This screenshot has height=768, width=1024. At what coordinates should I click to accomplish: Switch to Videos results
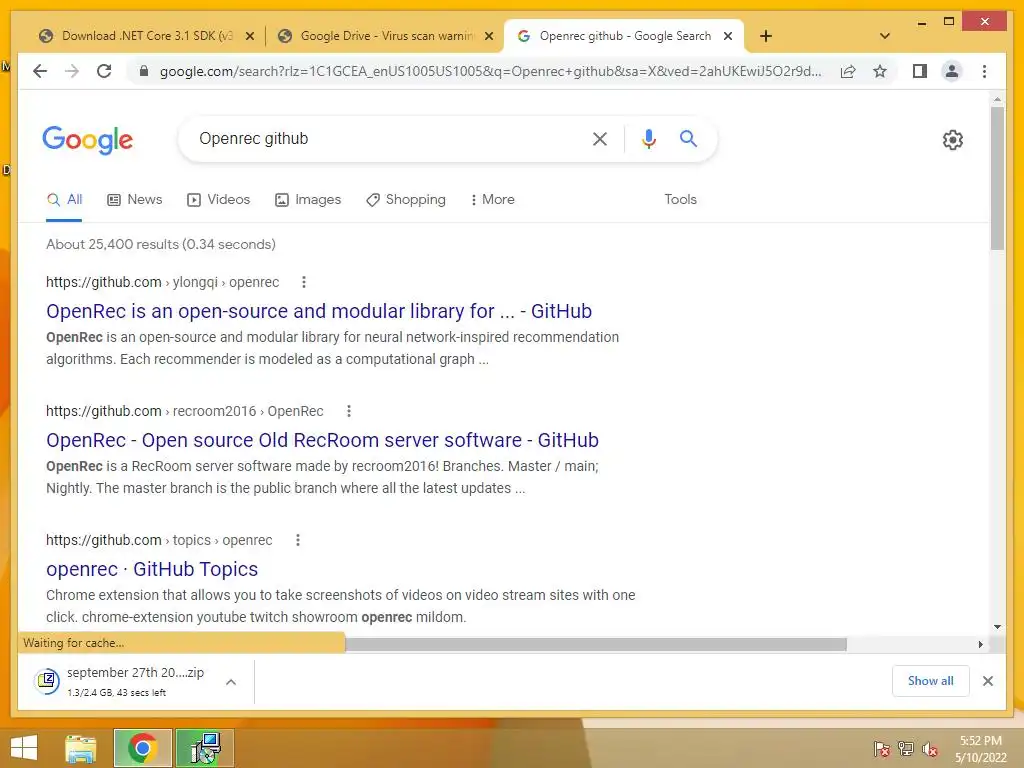pos(218,199)
